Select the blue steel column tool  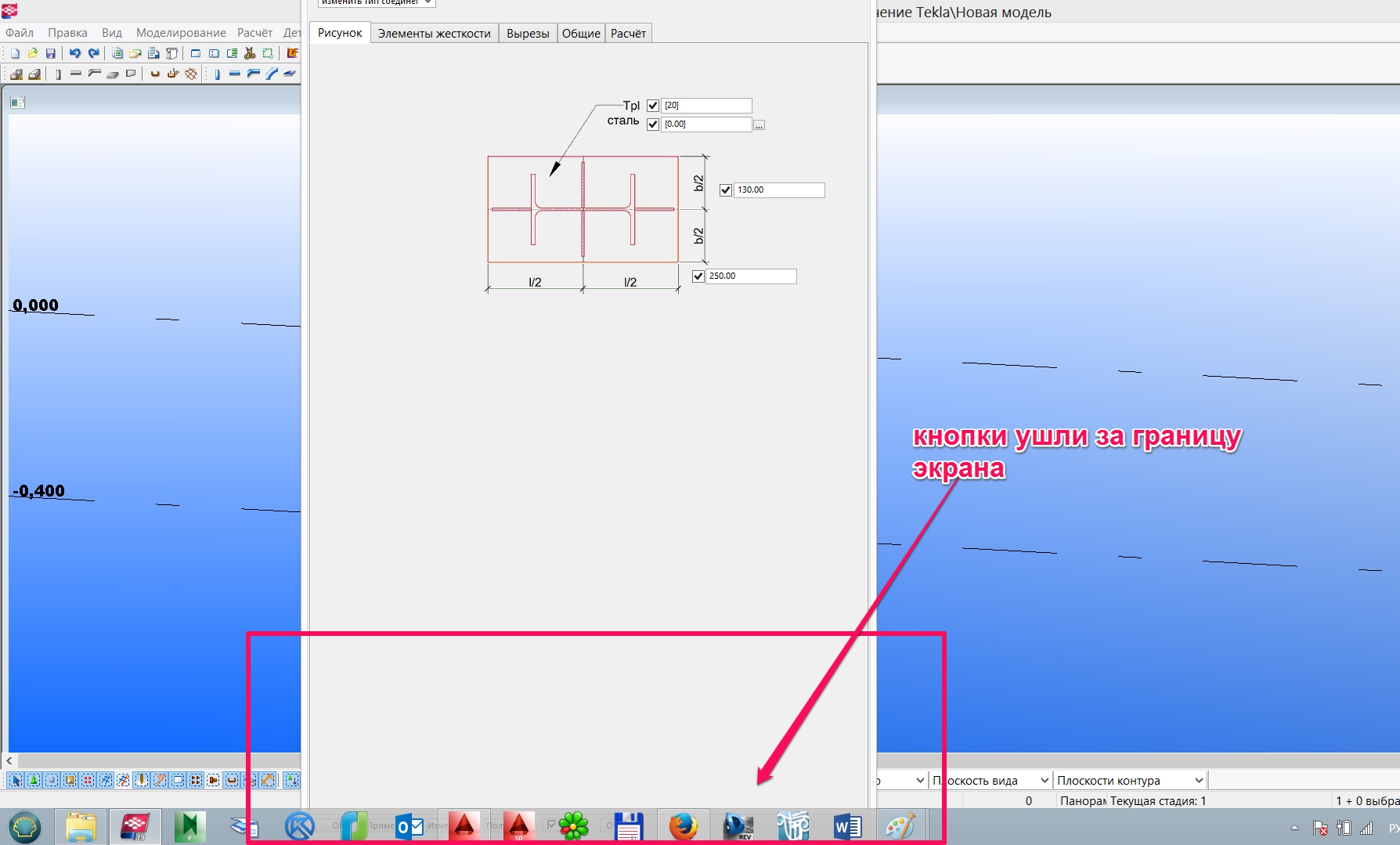click(x=217, y=74)
